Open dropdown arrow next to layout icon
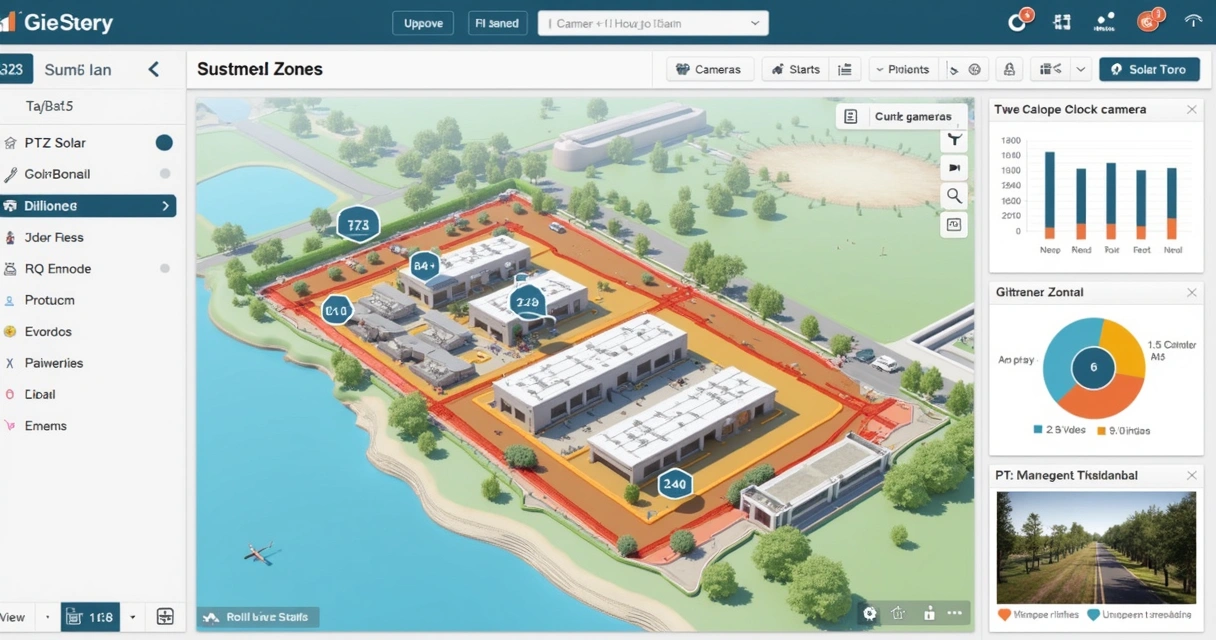 [x=1081, y=70]
